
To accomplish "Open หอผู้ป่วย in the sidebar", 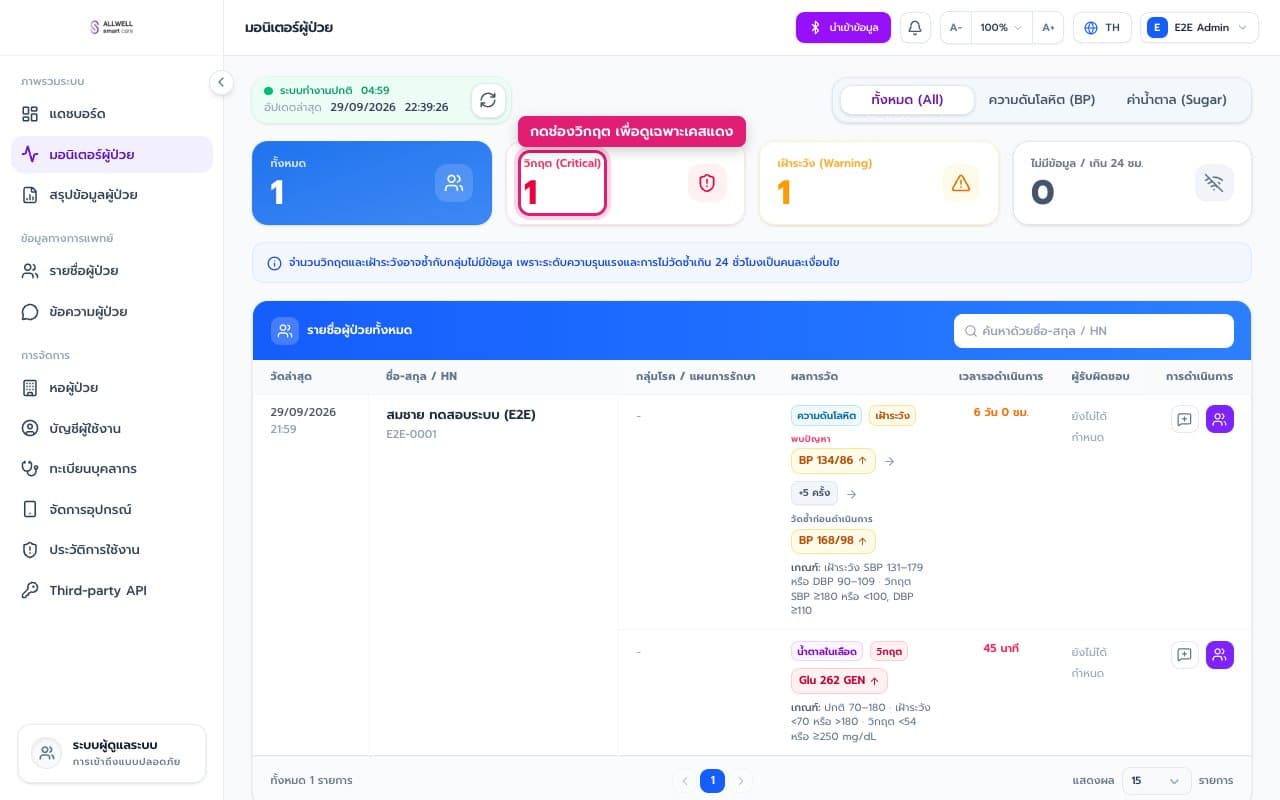I will click(112, 388).
